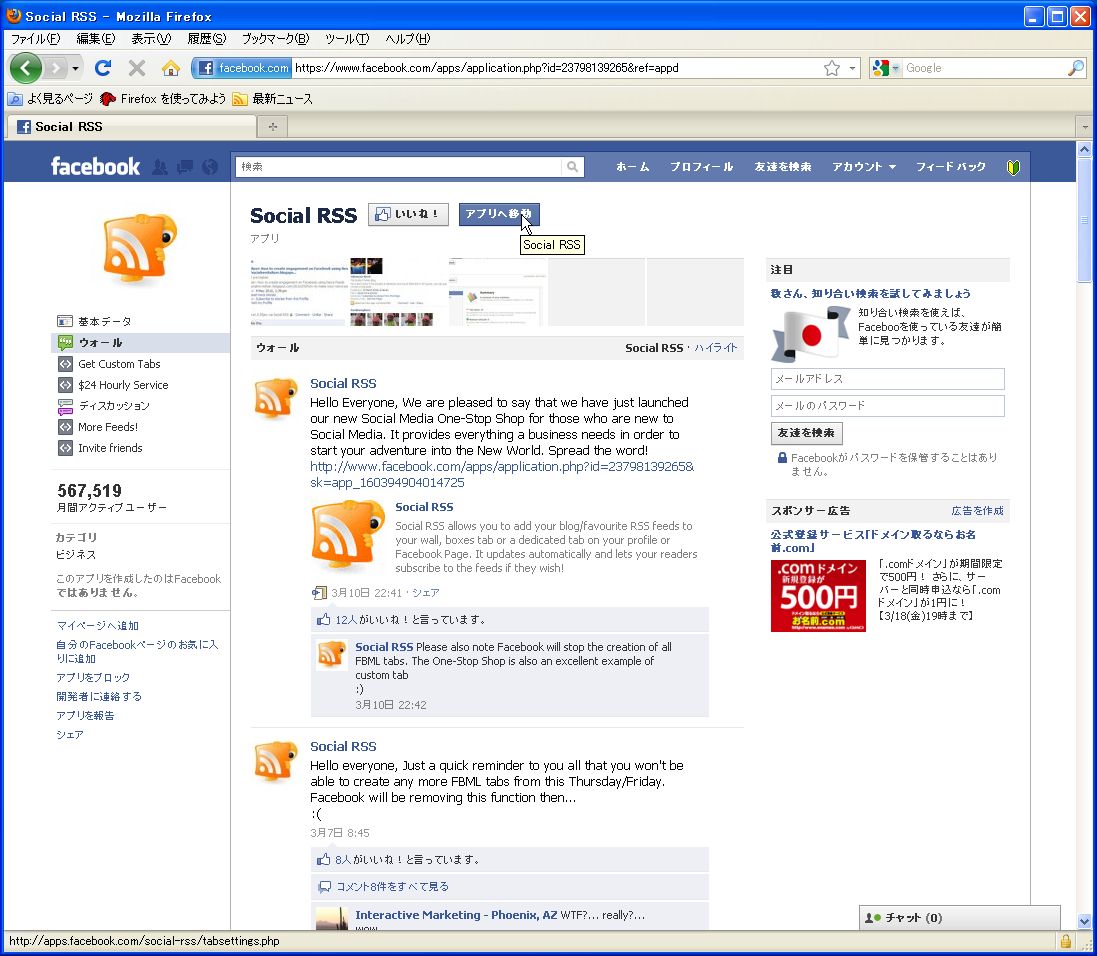The width and height of the screenshot is (1097, 956).
Task: Open the よく見るページ bookmark folder
Action: pos(50,99)
